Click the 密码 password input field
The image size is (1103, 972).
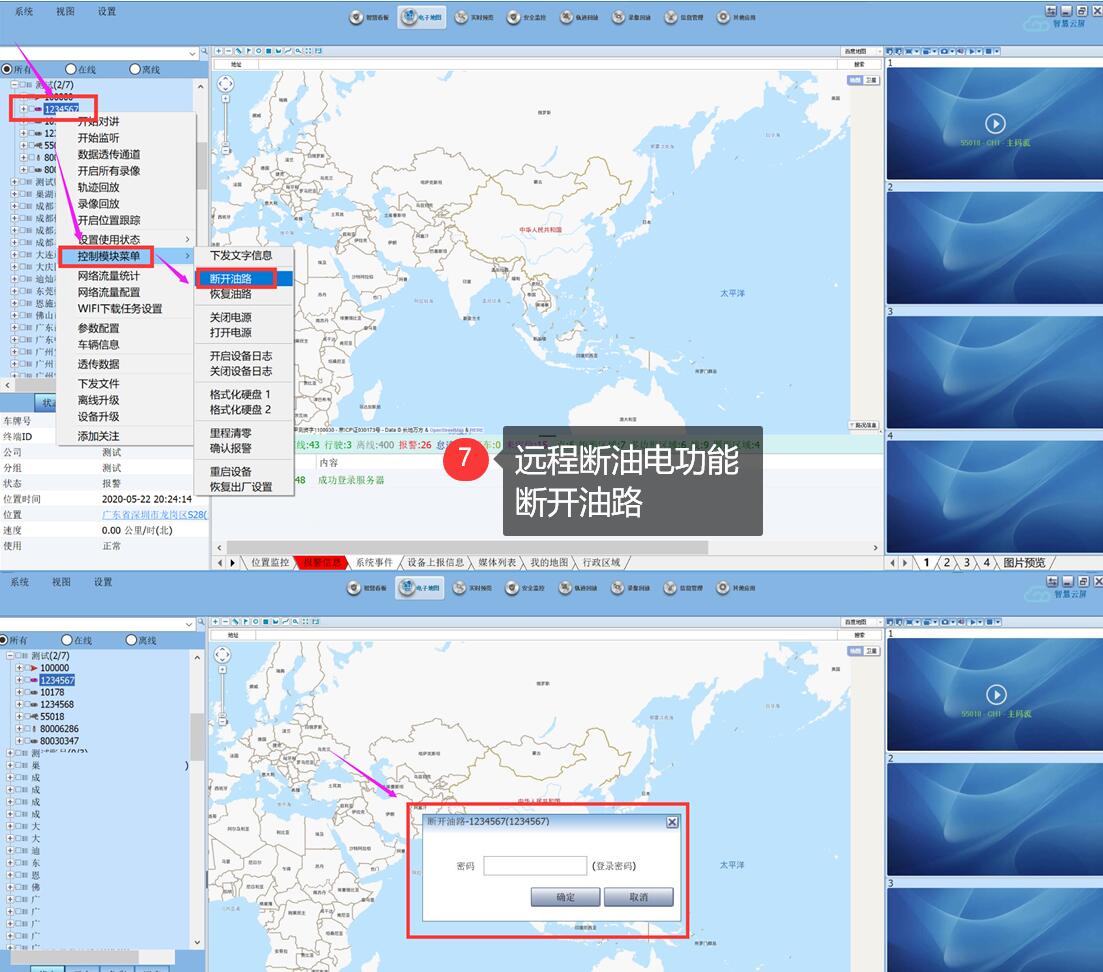click(x=534, y=866)
